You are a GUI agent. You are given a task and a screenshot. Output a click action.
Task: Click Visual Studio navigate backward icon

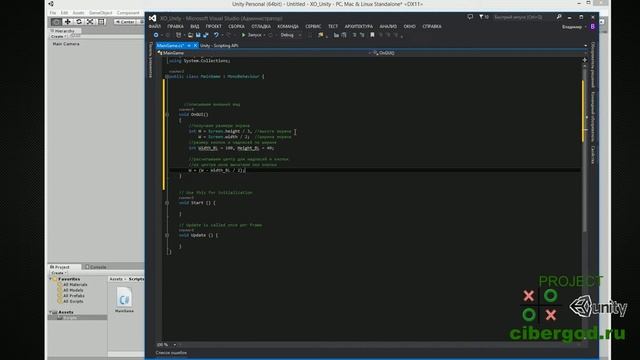point(156,35)
